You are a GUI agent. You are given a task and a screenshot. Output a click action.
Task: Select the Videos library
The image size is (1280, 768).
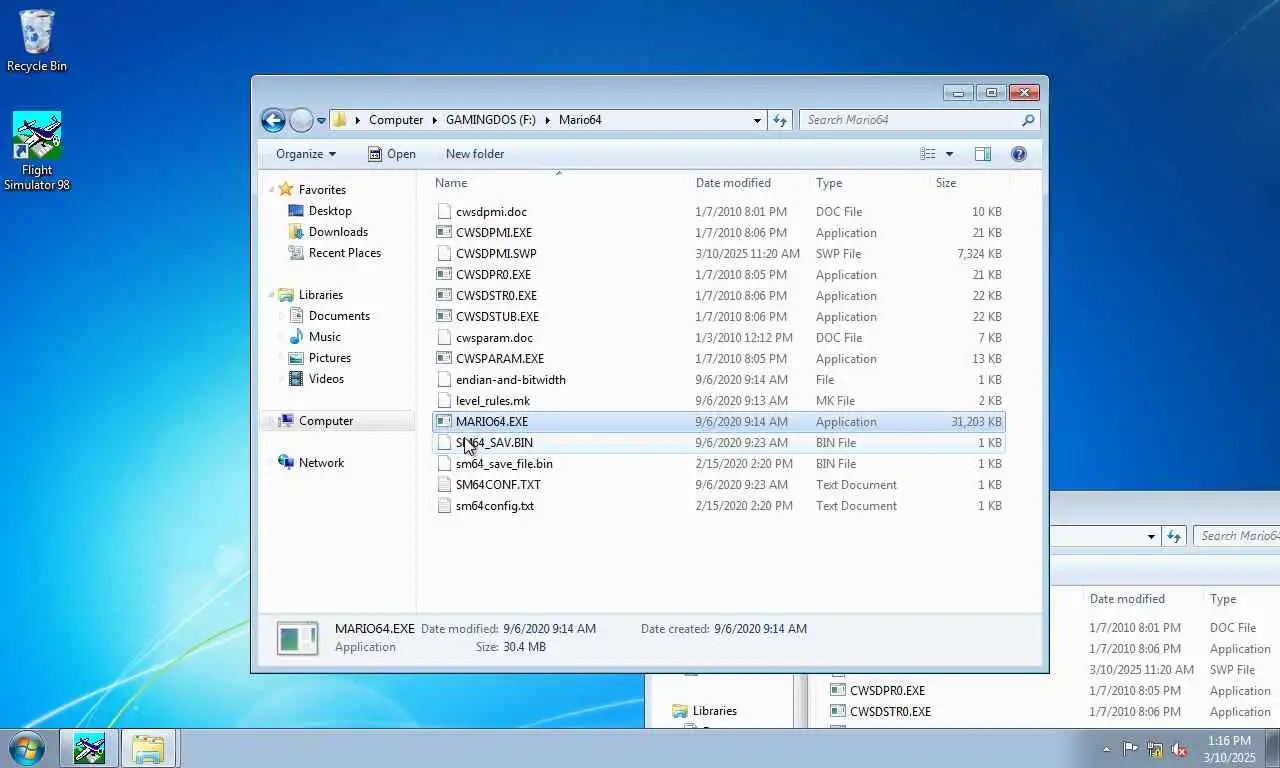tap(326, 379)
